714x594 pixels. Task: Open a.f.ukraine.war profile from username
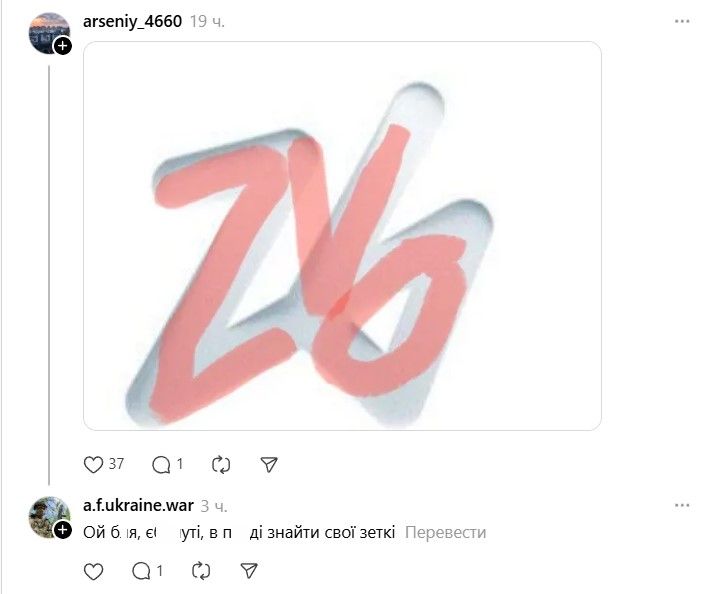click(138, 506)
